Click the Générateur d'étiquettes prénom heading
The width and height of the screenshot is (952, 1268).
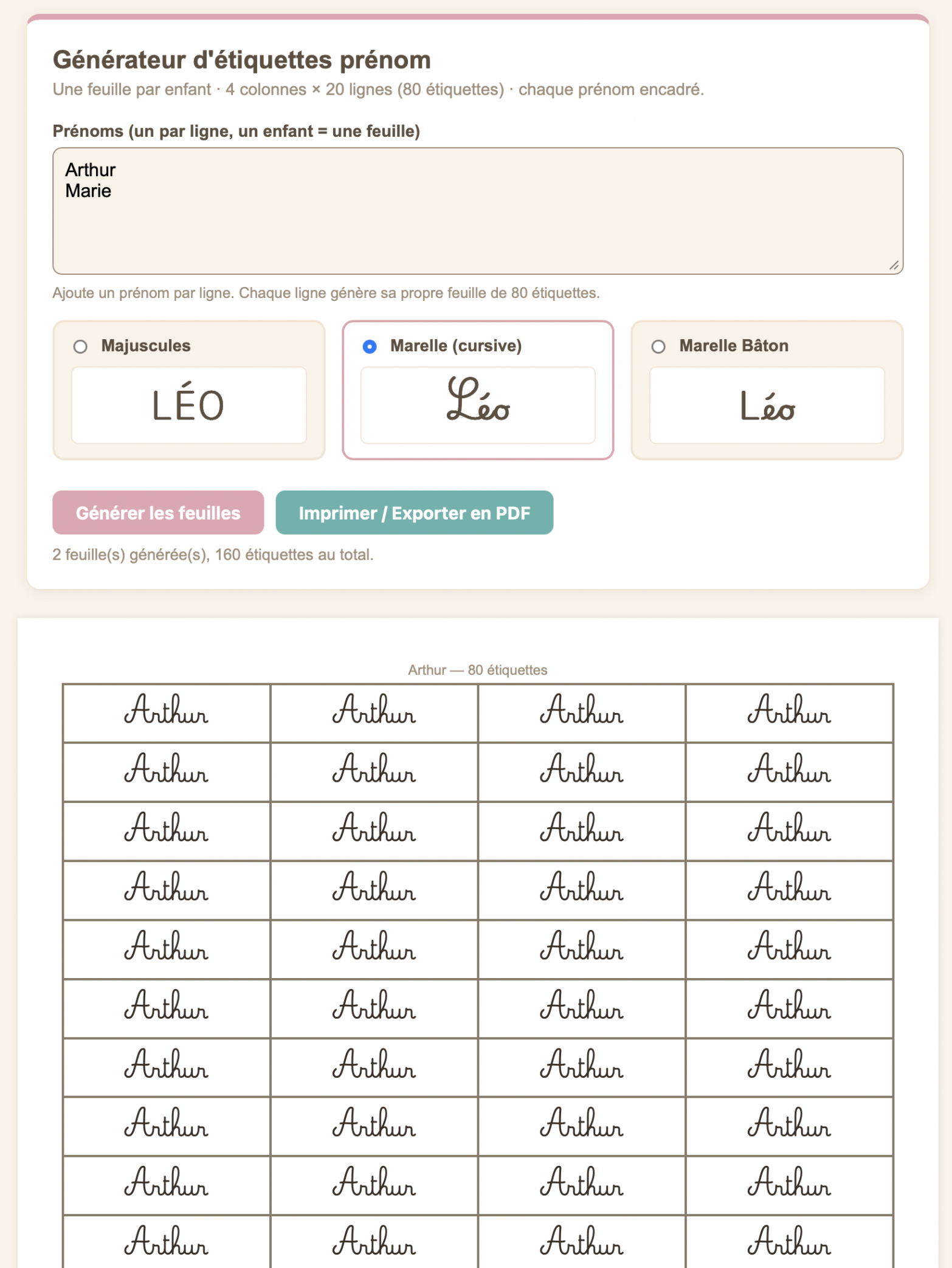point(242,60)
